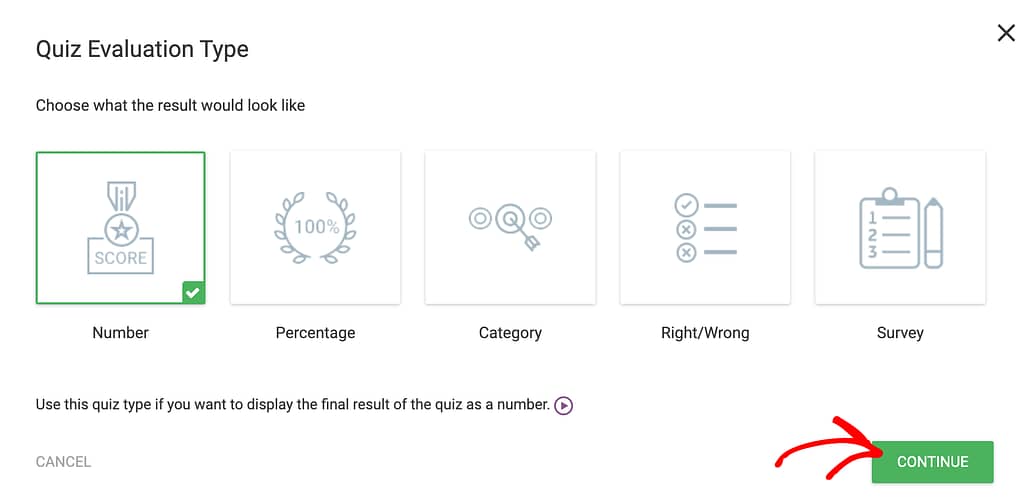The width and height of the screenshot is (1023, 498).
Task: Click the 100% text in the wreath
Action: tap(316, 227)
